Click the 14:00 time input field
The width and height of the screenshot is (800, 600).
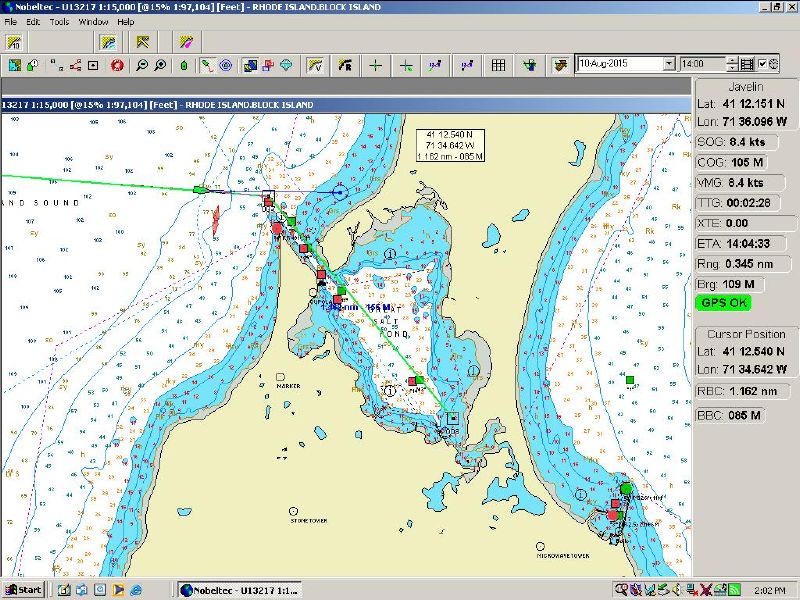coord(702,64)
